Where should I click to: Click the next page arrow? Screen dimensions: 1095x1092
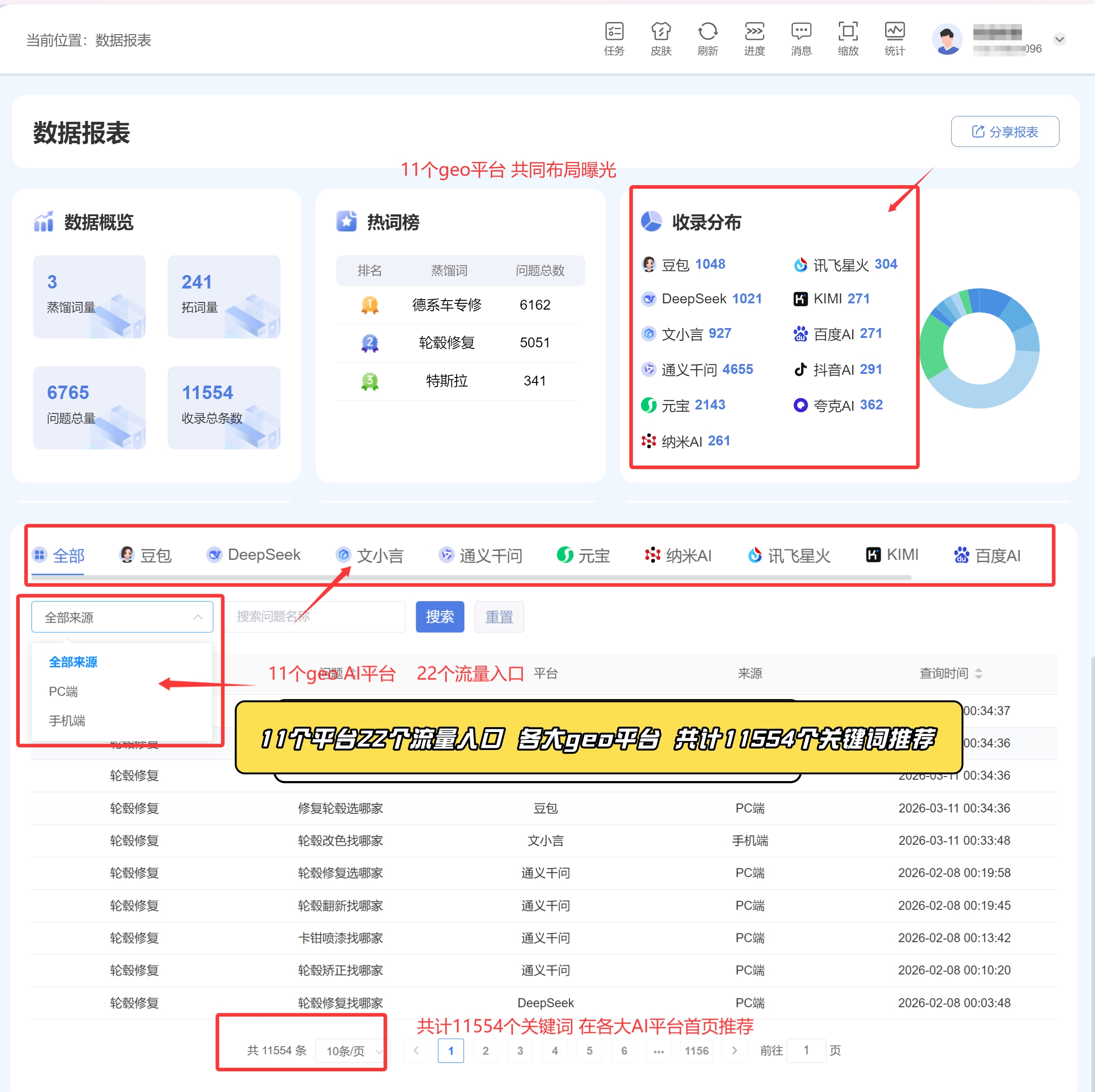click(x=734, y=1051)
